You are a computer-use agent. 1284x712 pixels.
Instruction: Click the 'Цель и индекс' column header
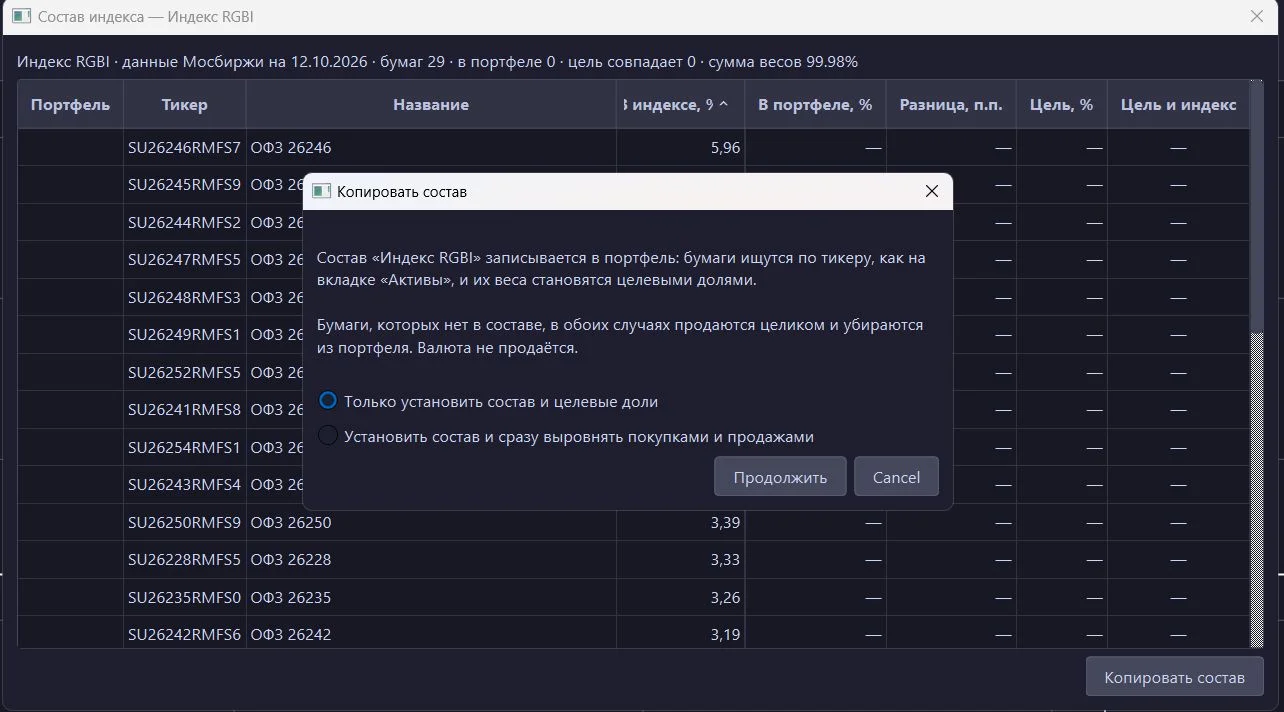coord(1179,105)
